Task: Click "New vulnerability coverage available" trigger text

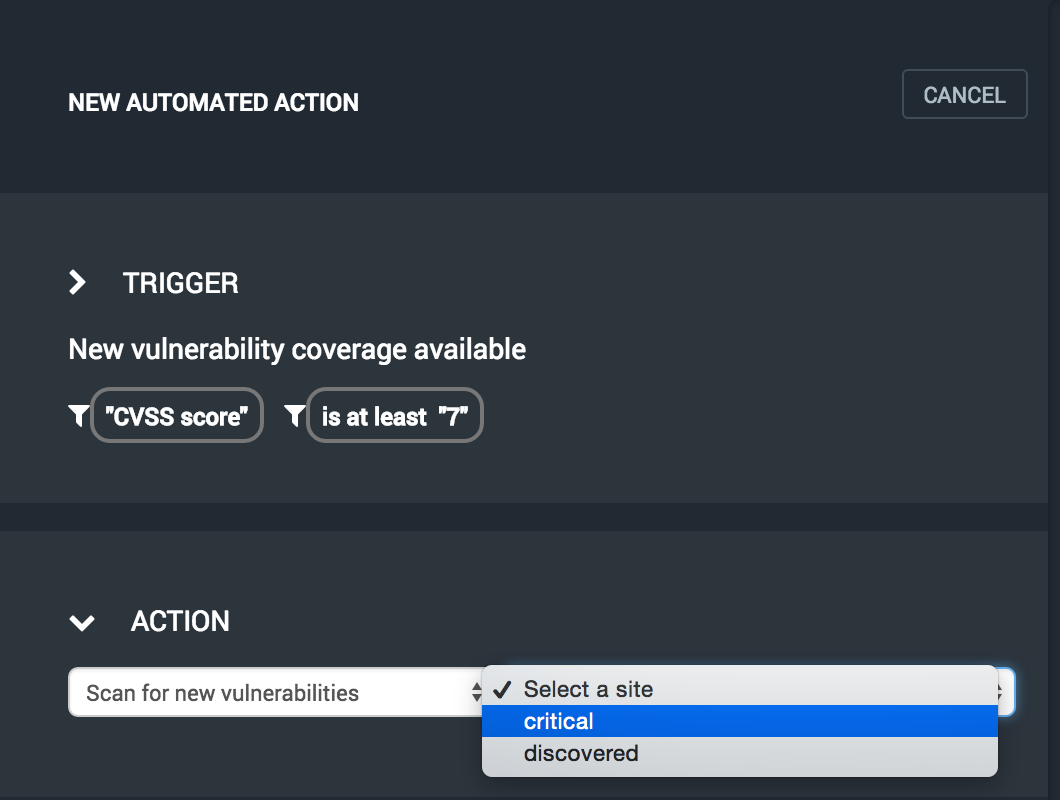Action: (x=297, y=349)
